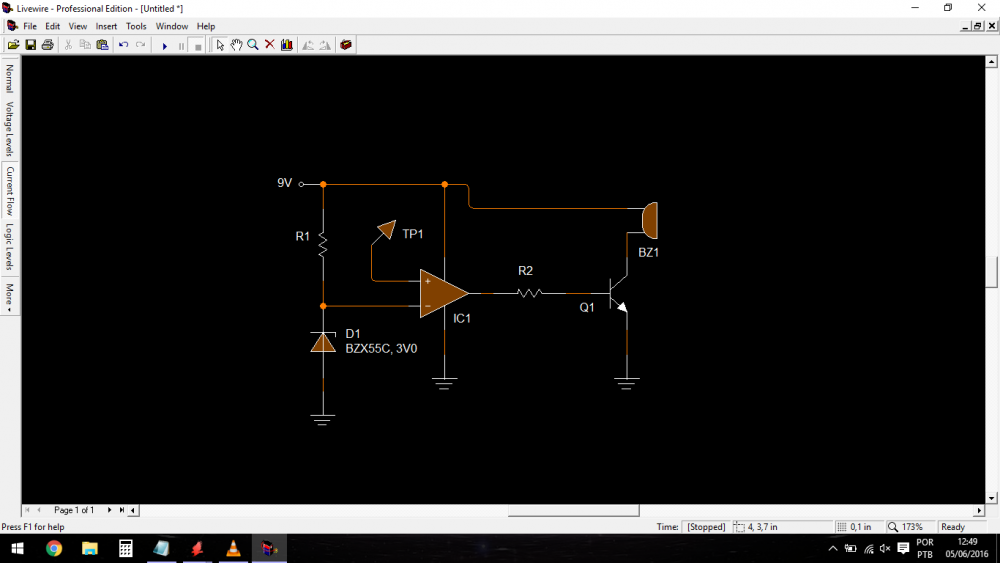Viewport: 1000px width, 563px height.
Task: Select zener diode D1 symbol
Action: coord(323,342)
